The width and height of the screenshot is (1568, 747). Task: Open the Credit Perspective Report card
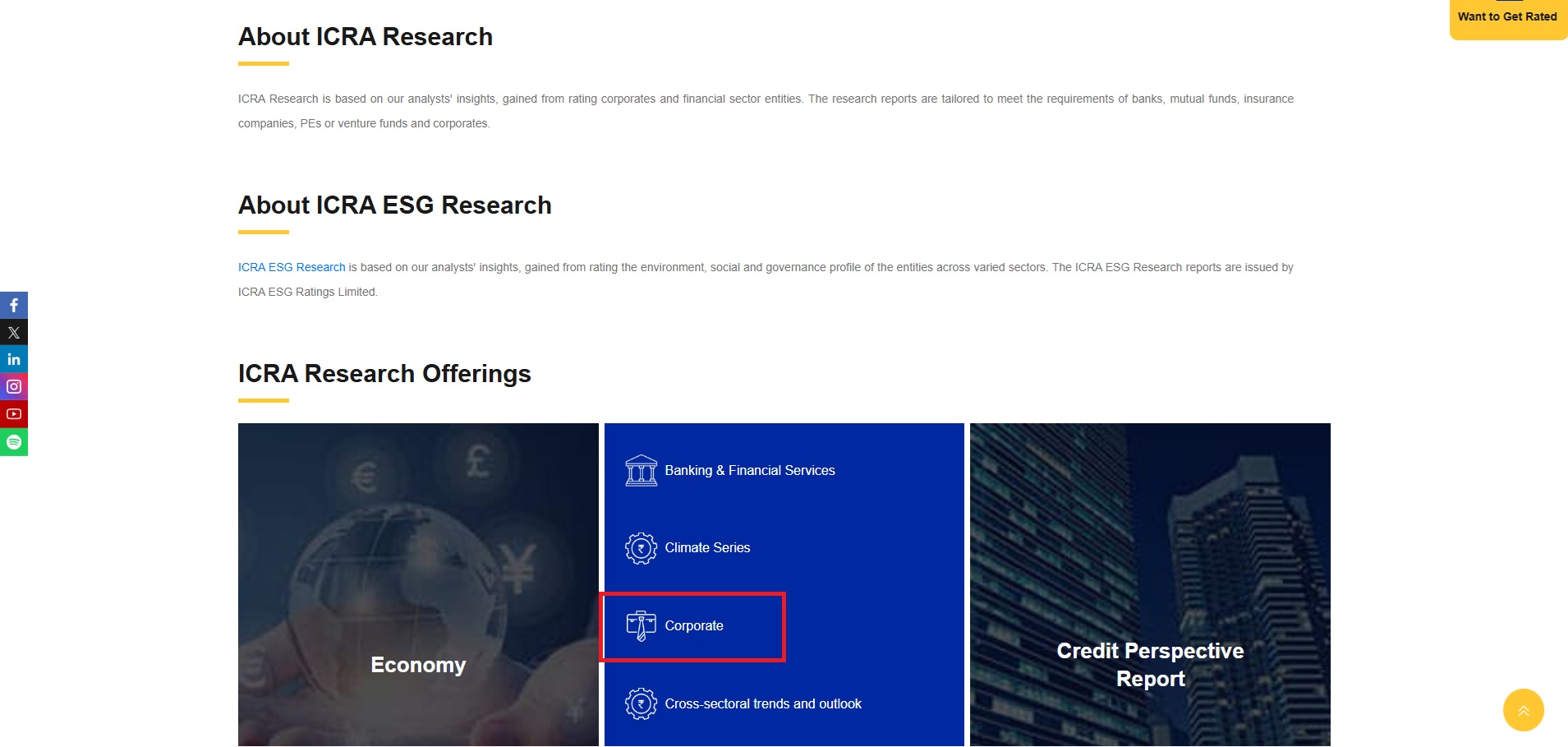(x=1150, y=664)
